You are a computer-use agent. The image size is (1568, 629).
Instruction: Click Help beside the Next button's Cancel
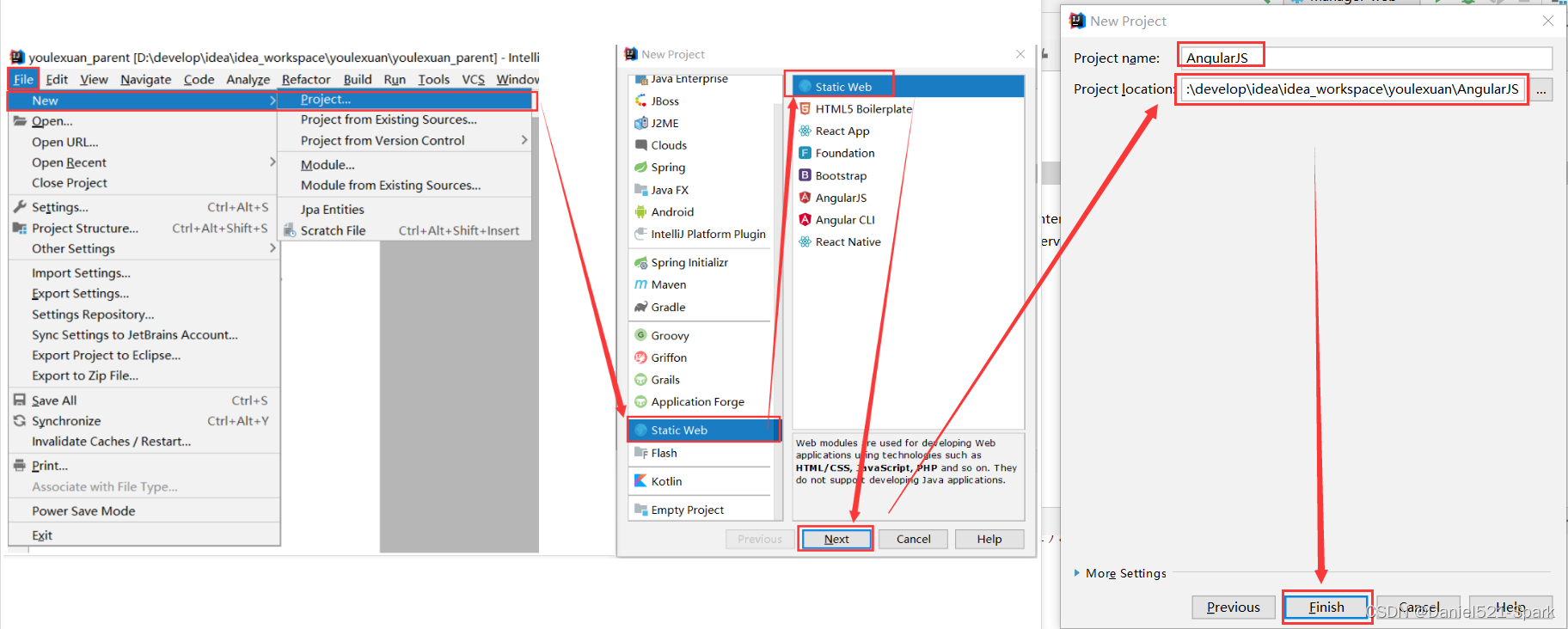989,539
